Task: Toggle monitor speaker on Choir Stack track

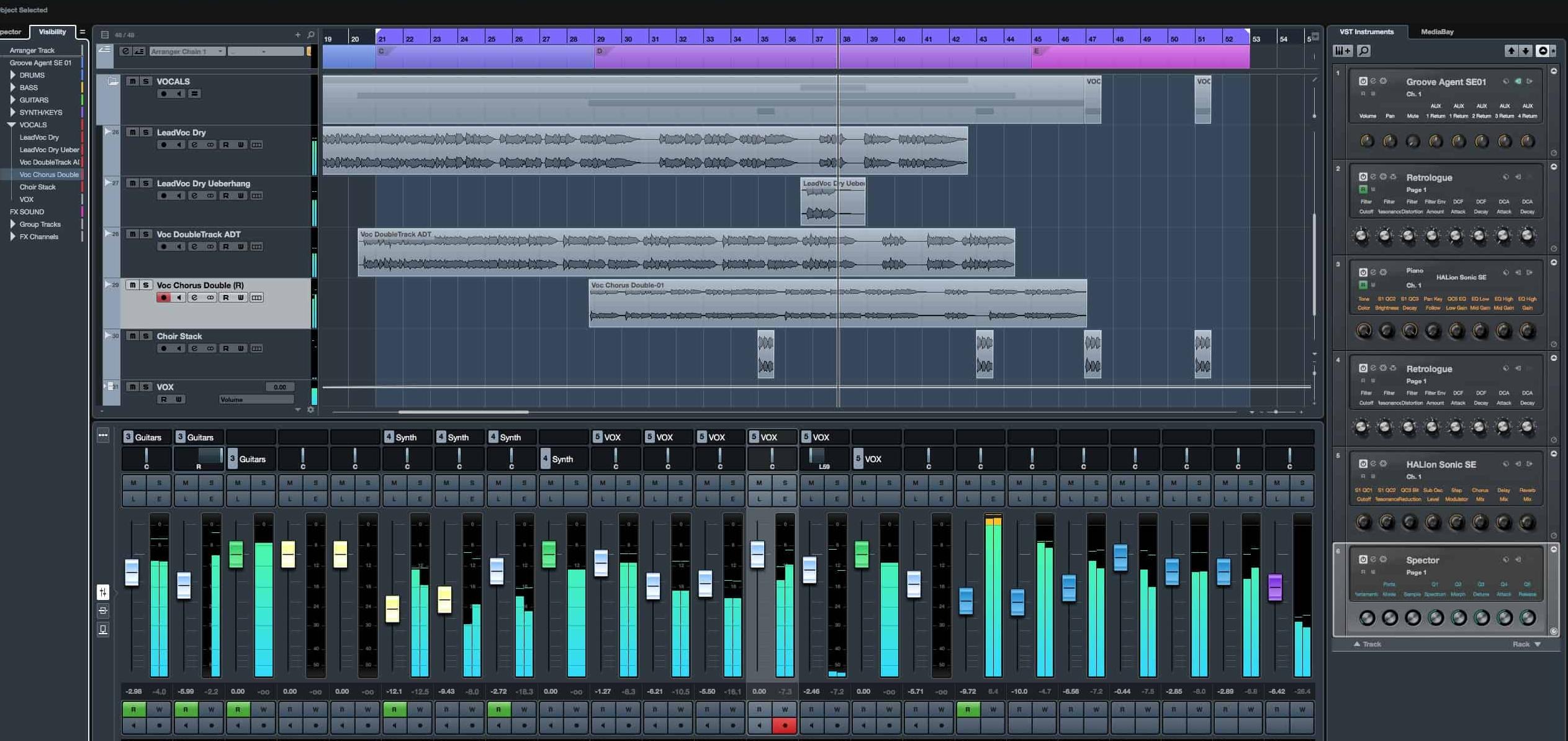Action: tap(179, 348)
